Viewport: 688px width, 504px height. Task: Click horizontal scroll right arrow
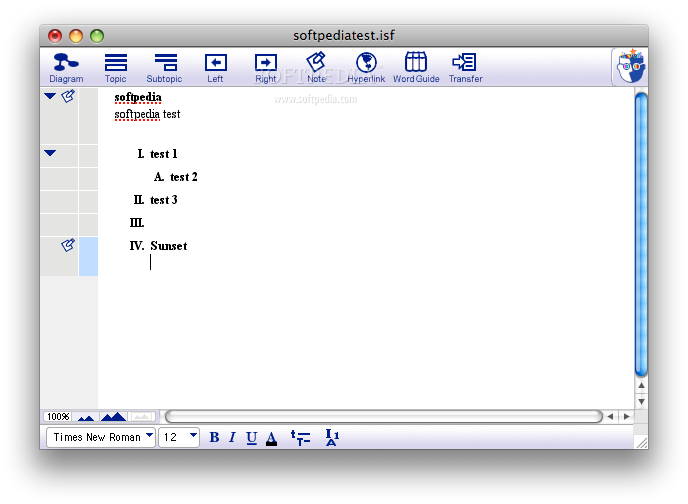[x=627, y=416]
